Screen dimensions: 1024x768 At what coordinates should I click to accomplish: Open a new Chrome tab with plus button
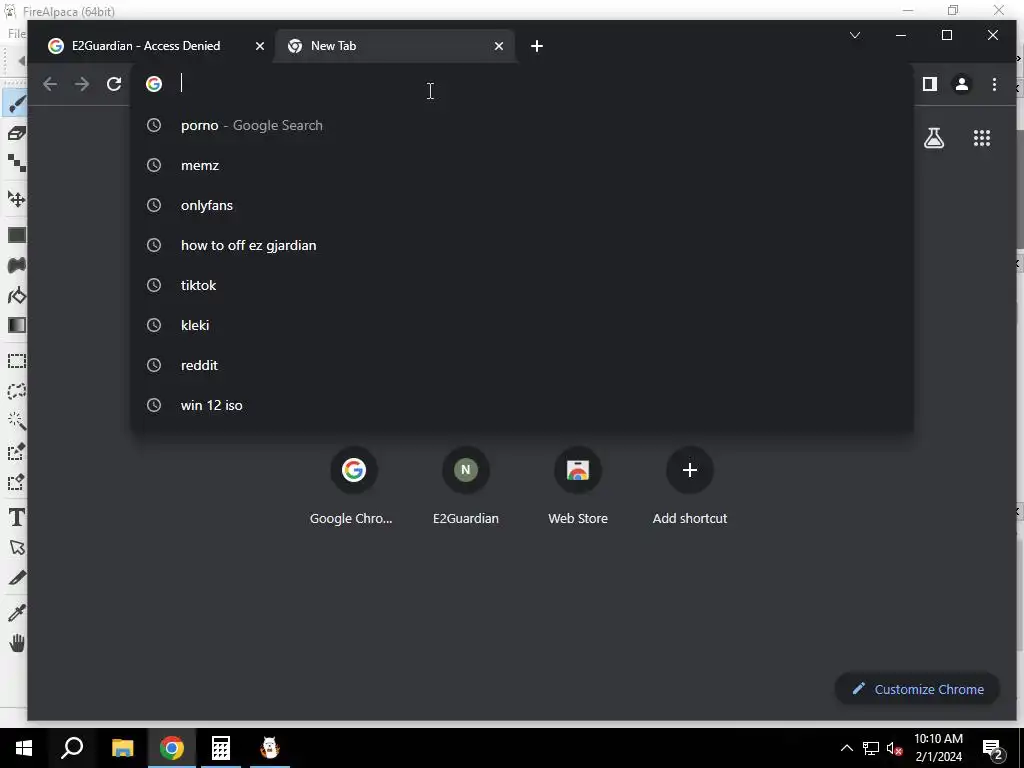click(537, 46)
